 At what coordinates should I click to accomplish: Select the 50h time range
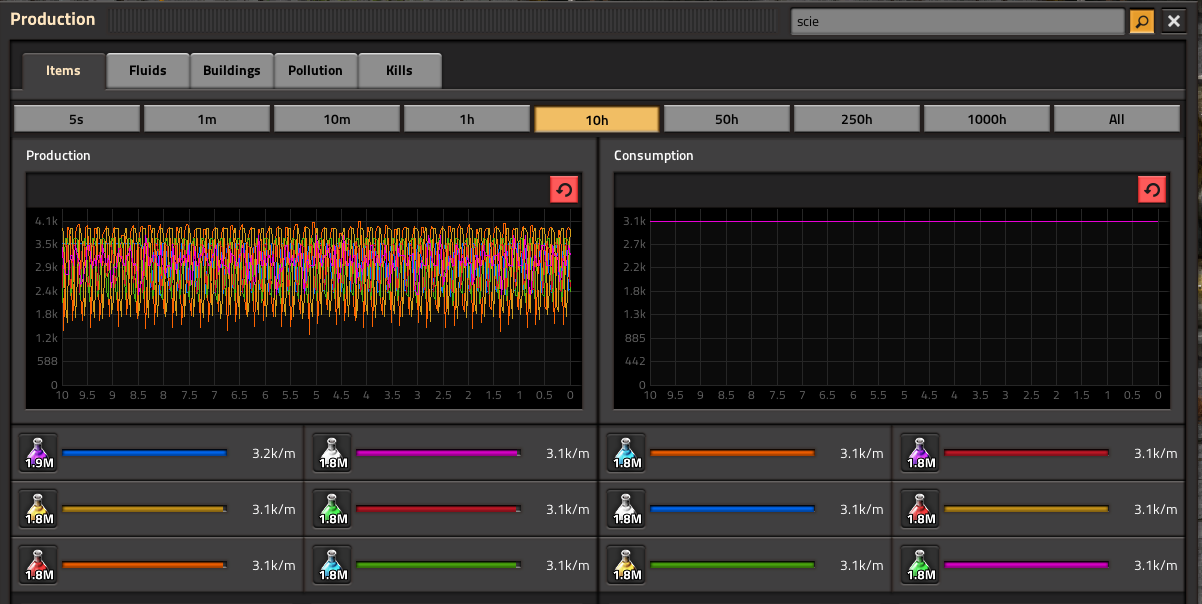727,119
